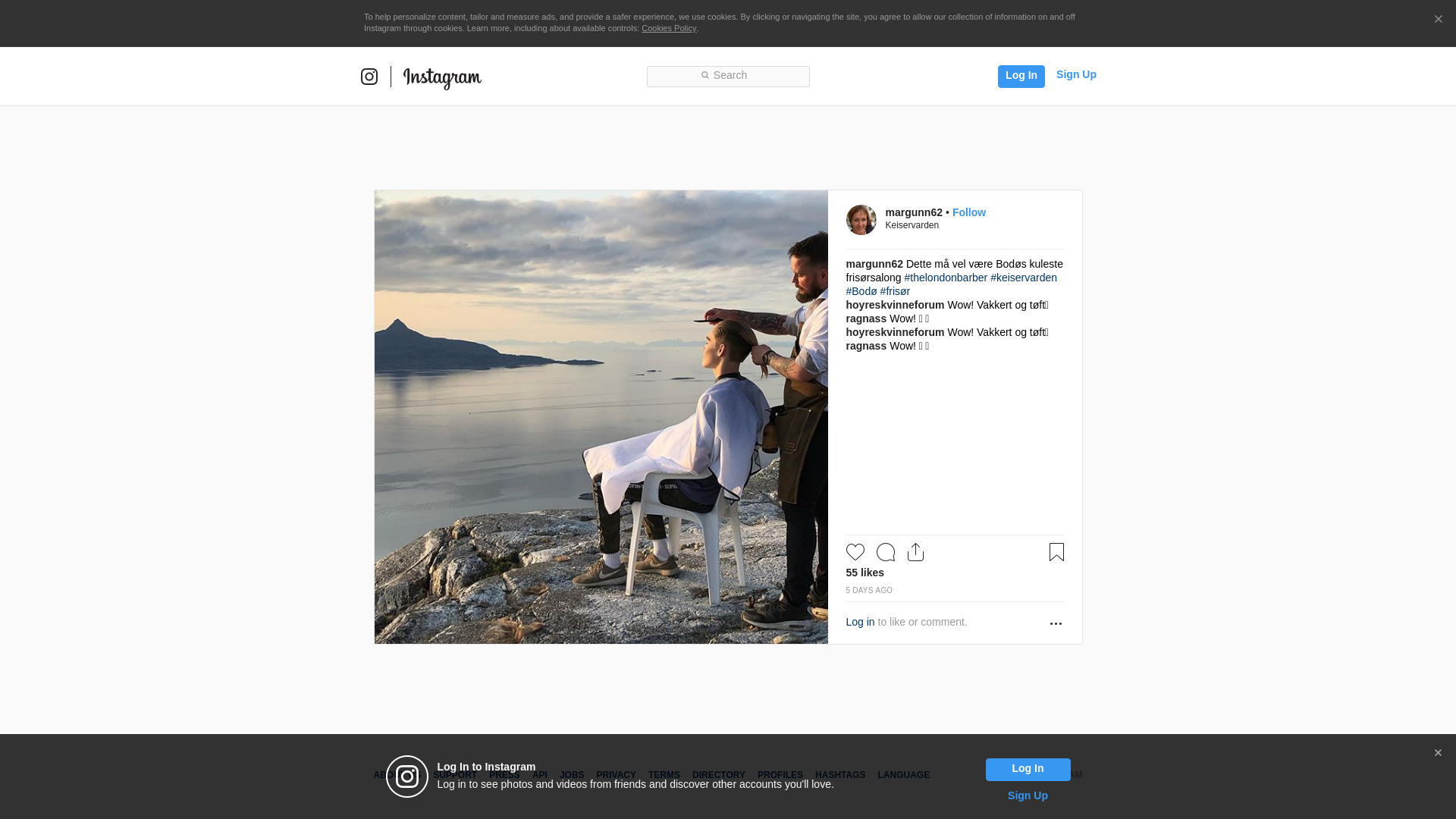The image size is (1456, 819).
Task: Click Sign Up in the header
Action: tap(1075, 74)
